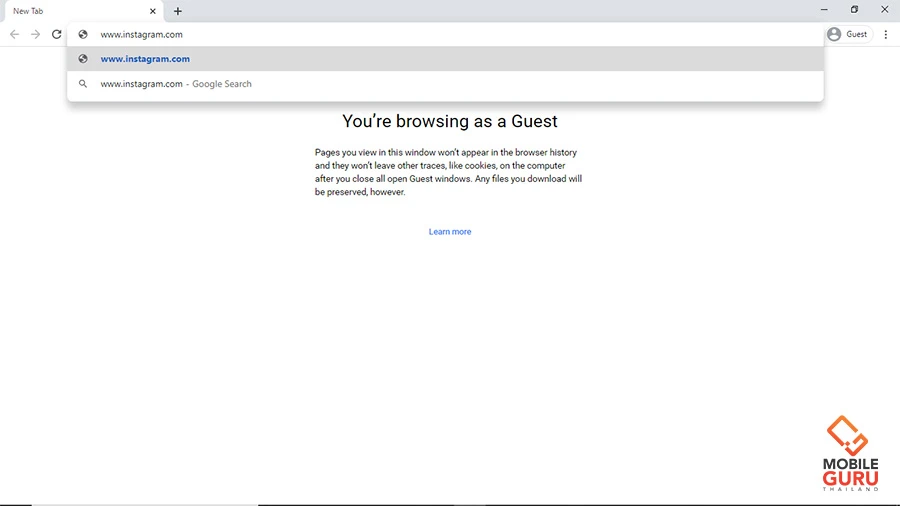Viewport: 900px width, 506px height.
Task: Minimize the Chrome window
Action: tap(820, 10)
